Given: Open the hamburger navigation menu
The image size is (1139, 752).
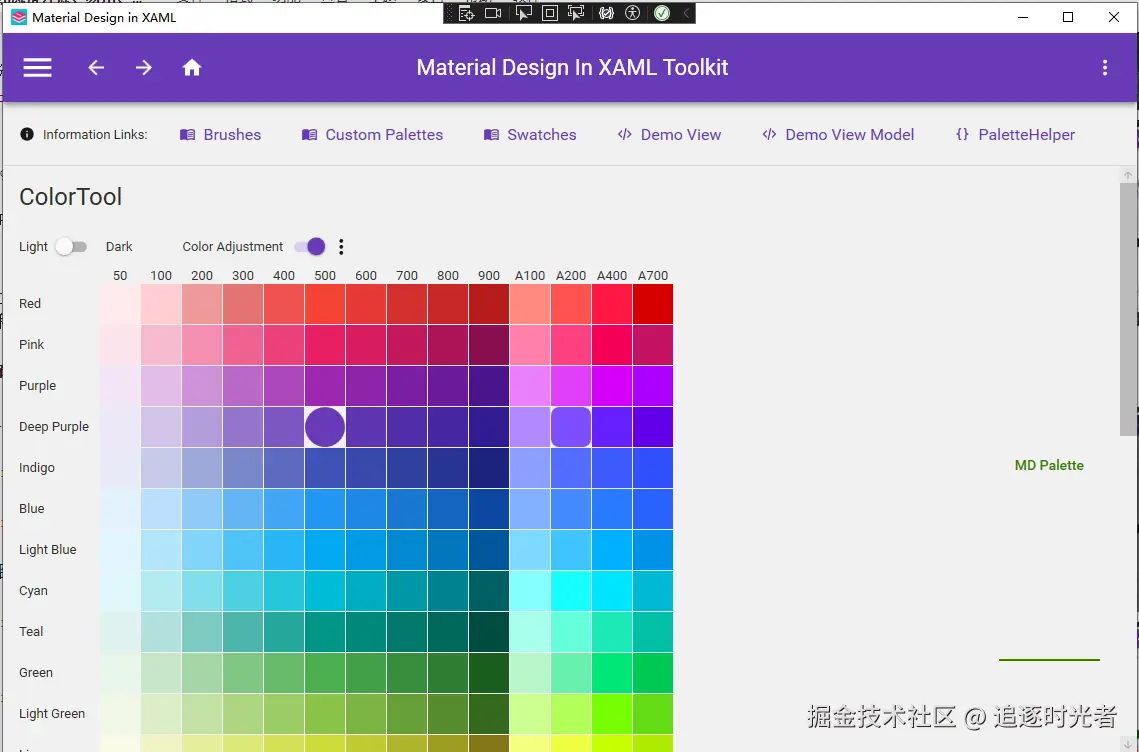Looking at the screenshot, I should [x=37, y=68].
